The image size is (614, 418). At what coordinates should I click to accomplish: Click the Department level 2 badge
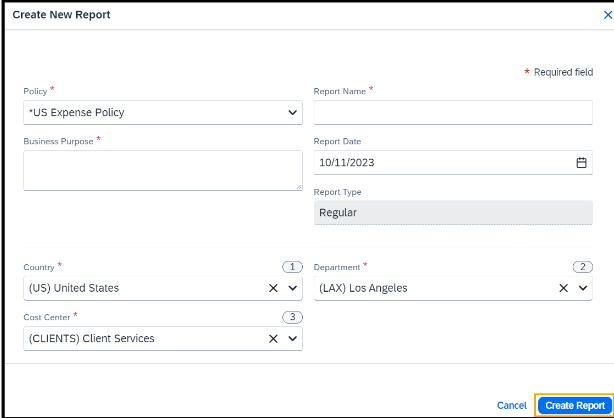coord(583,267)
